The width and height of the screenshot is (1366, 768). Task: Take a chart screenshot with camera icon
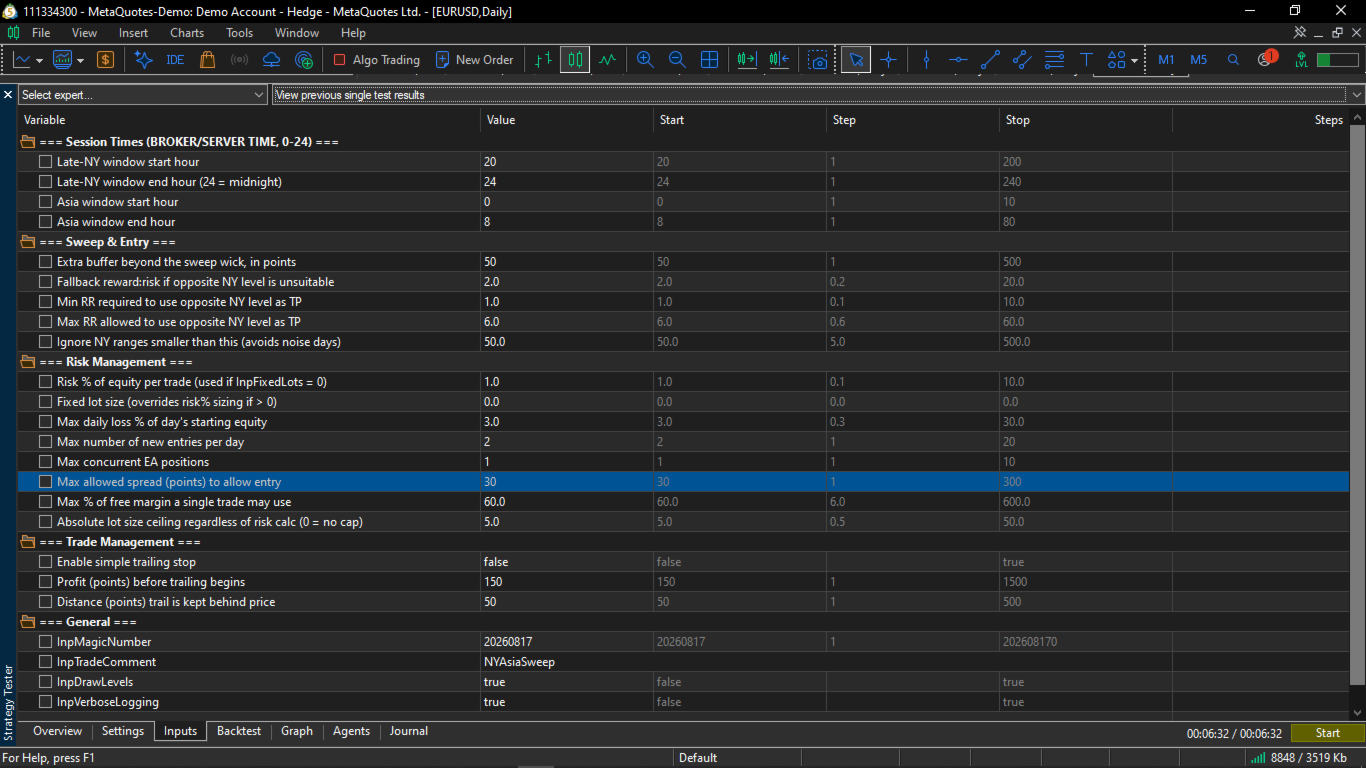(x=819, y=60)
